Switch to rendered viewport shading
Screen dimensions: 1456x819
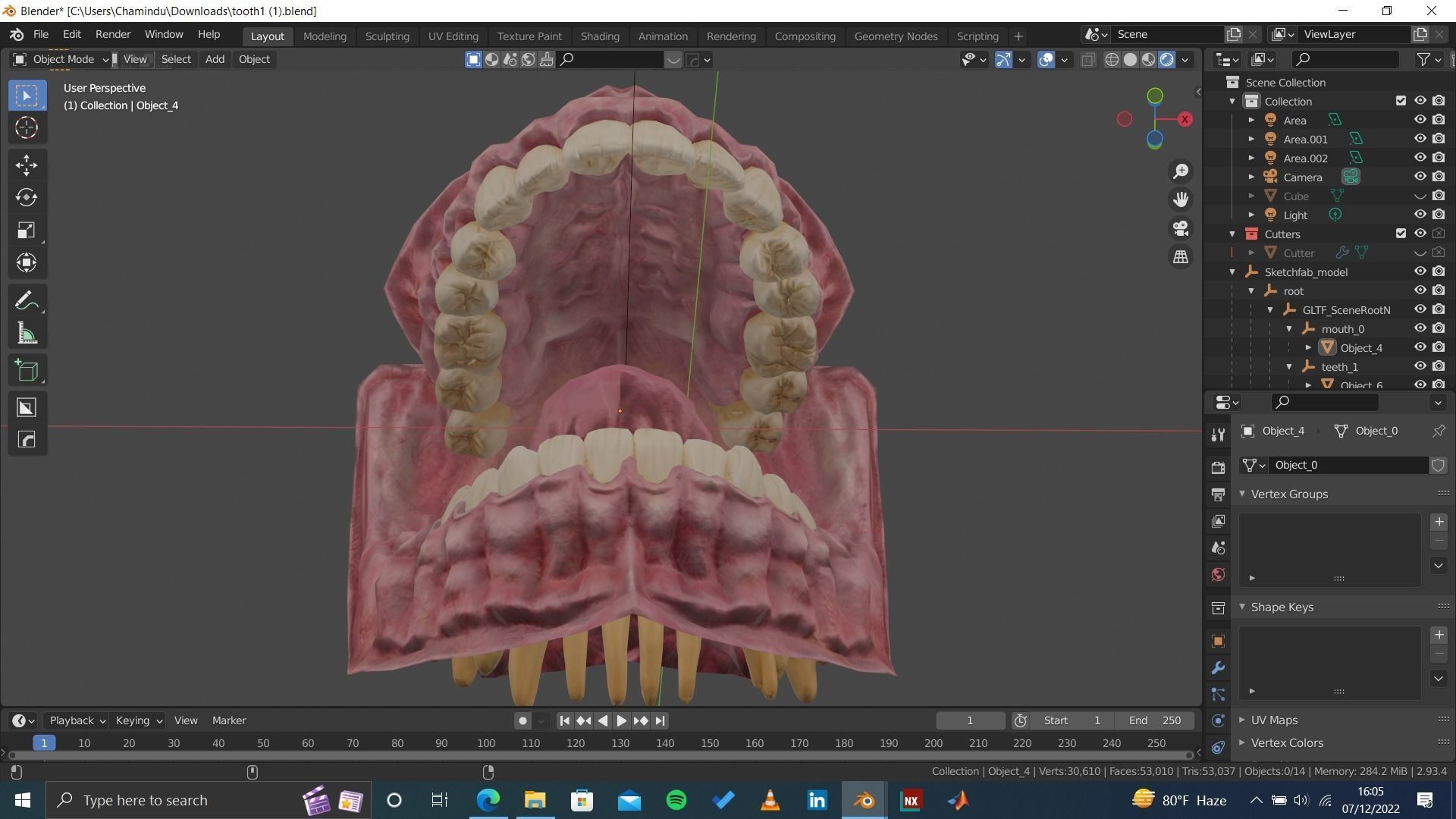(1167, 60)
